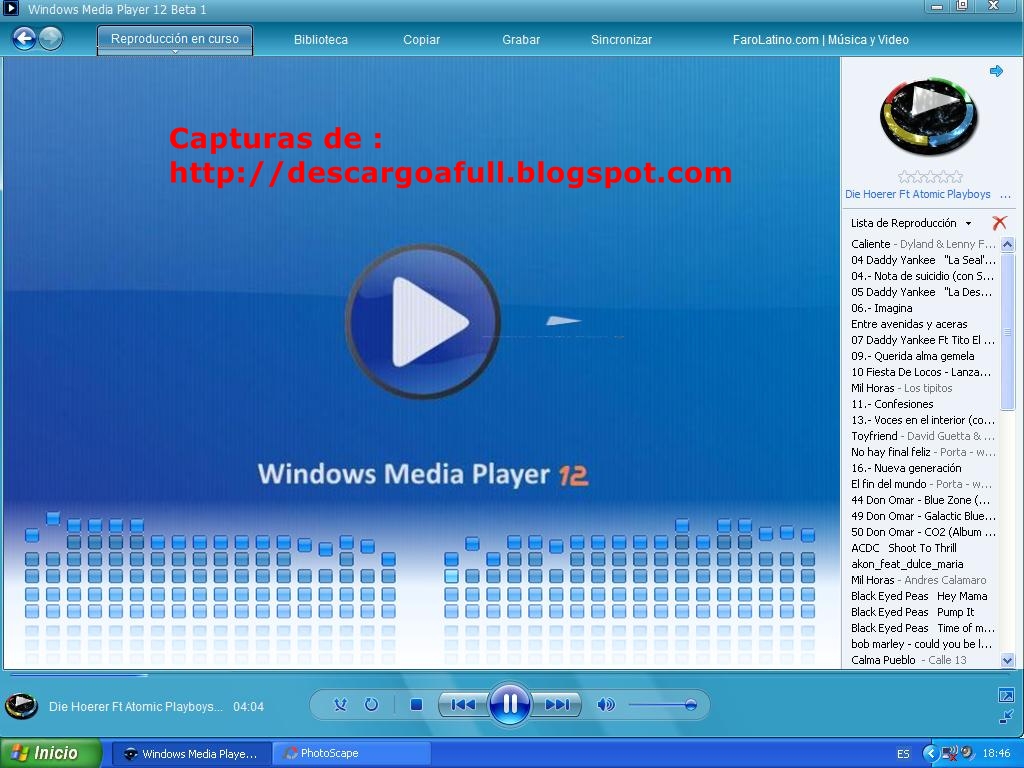Select 'No hay final feliz - Porta' track
This screenshot has height=768, width=1024.
(x=923, y=452)
